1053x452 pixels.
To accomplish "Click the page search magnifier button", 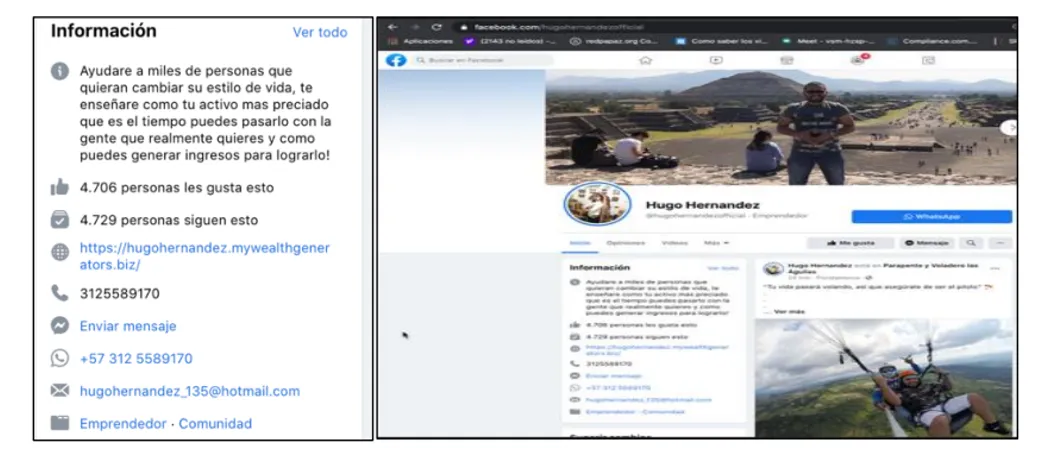I will tap(970, 243).
